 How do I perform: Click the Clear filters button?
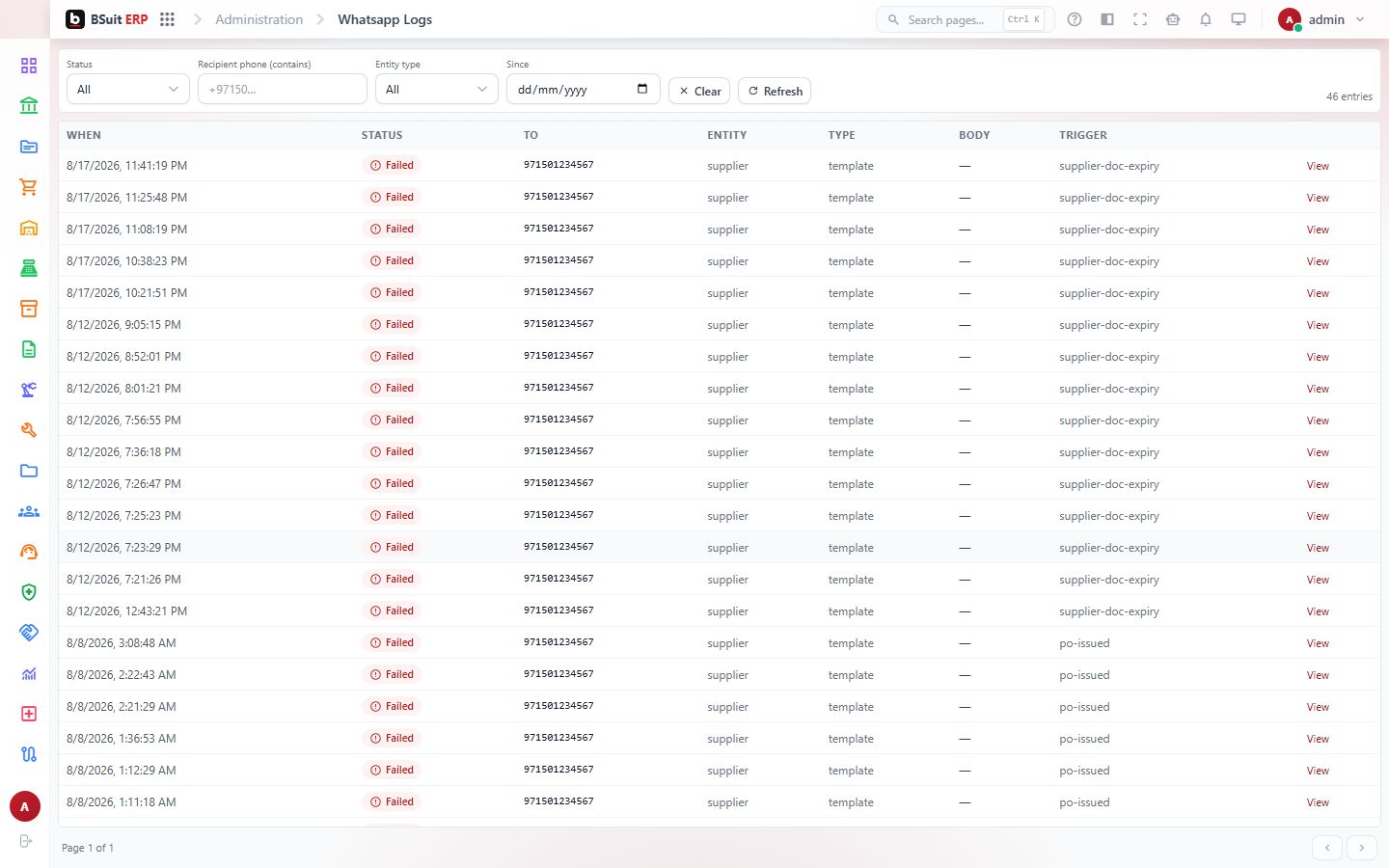(699, 91)
